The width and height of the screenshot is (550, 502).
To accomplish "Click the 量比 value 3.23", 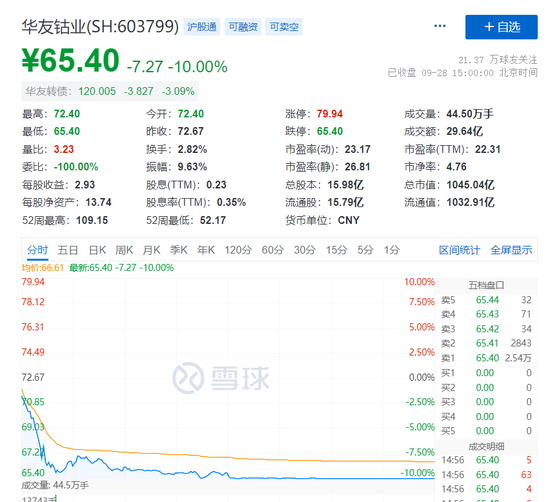I will (x=63, y=149).
